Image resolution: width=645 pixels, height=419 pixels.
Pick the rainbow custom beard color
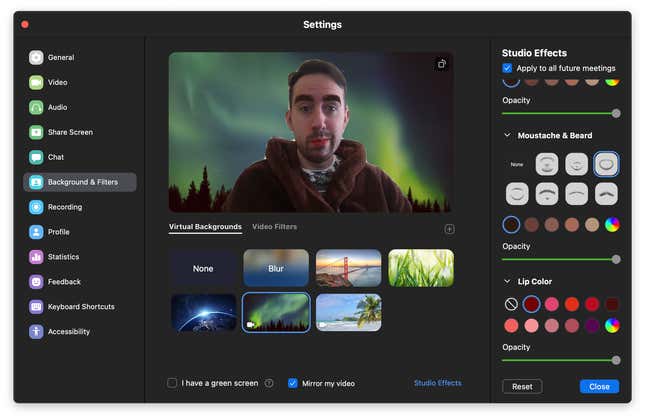point(612,225)
